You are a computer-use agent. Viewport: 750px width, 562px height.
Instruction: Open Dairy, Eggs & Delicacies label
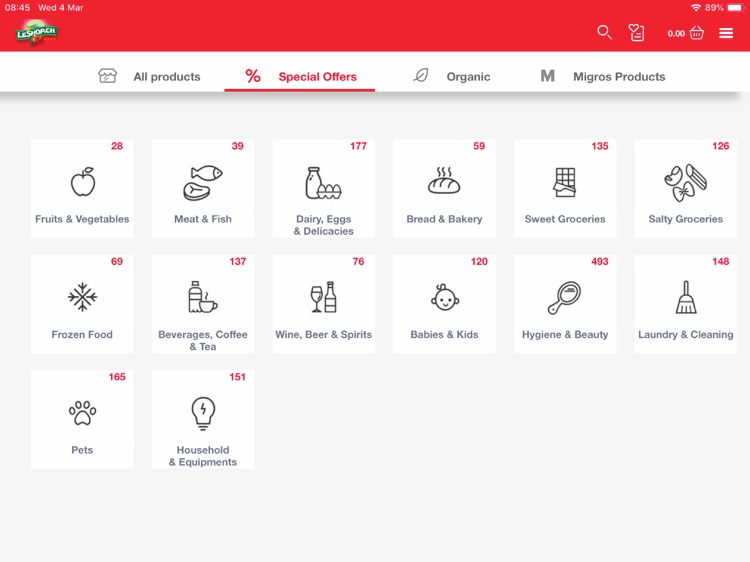[x=324, y=225]
